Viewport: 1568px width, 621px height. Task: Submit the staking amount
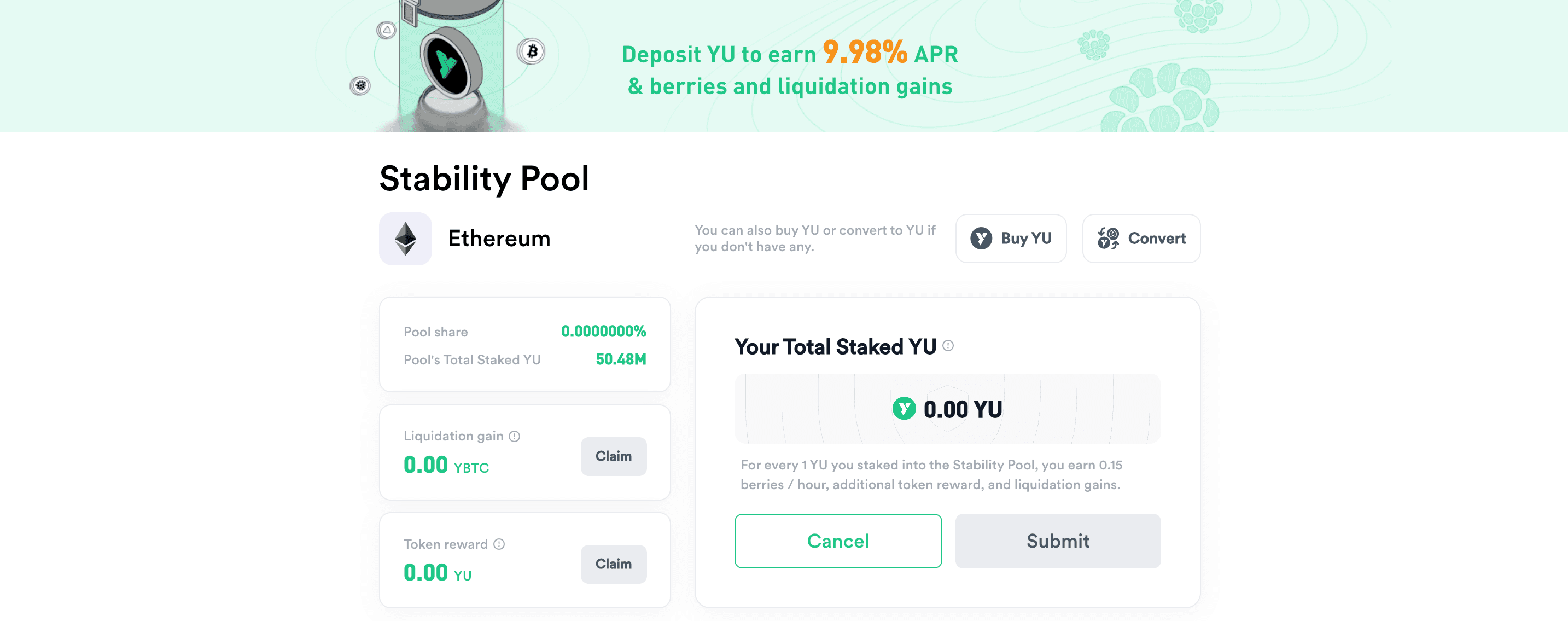(x=1058, y=541)
